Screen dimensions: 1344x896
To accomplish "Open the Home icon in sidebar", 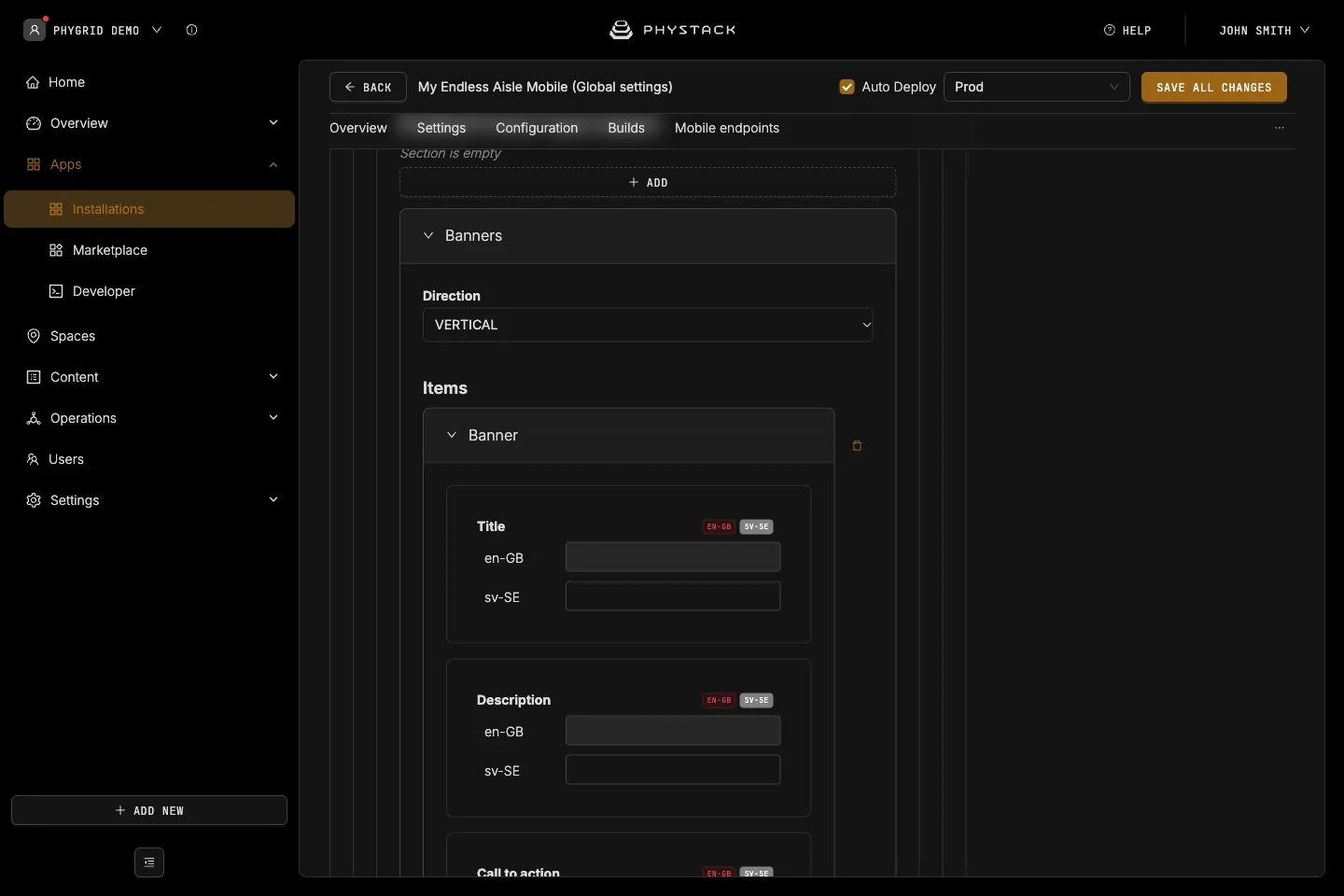I will 34,82.
